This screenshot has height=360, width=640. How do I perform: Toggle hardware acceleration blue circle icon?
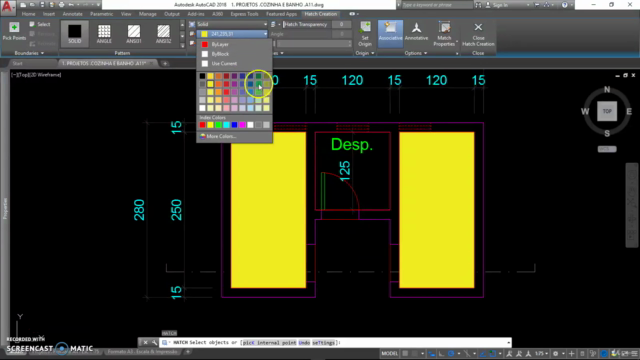[604, 353]
